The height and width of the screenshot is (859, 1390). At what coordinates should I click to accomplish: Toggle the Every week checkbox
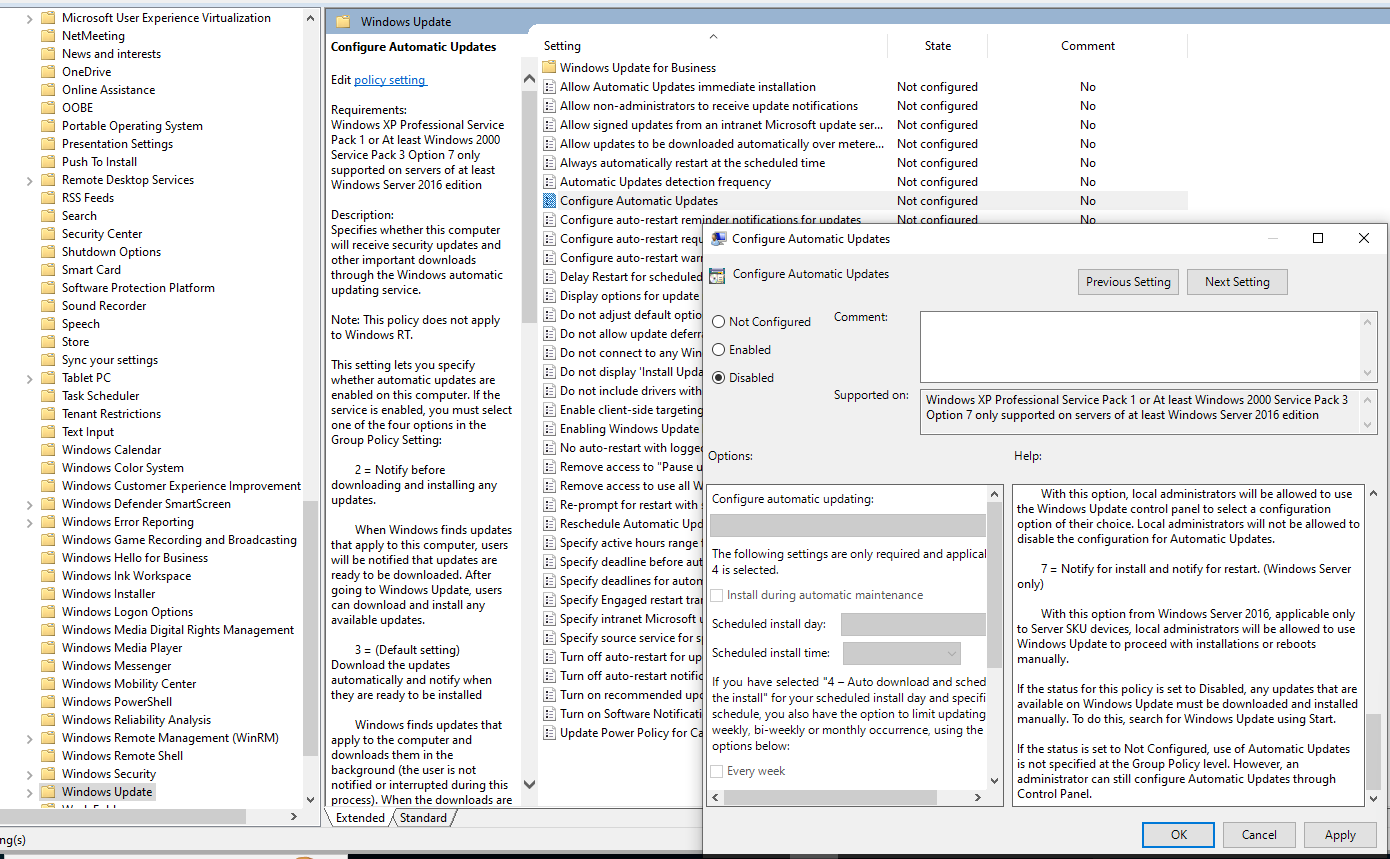point(716,772)
